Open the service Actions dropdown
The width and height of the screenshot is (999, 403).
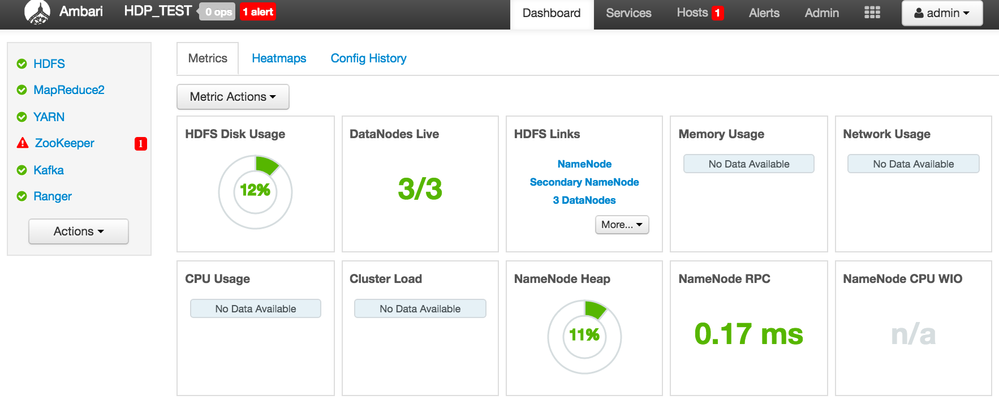click(79, 231)
